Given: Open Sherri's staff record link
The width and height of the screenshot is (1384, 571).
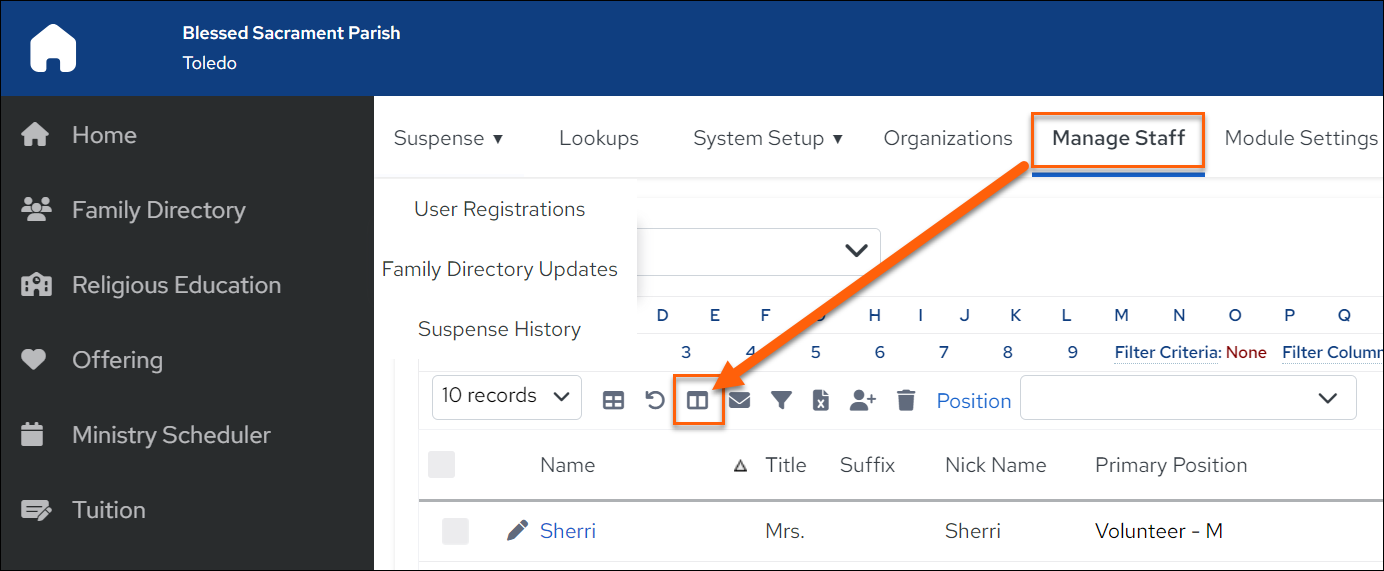Looking at the screenshot, I should pos(568,531).
